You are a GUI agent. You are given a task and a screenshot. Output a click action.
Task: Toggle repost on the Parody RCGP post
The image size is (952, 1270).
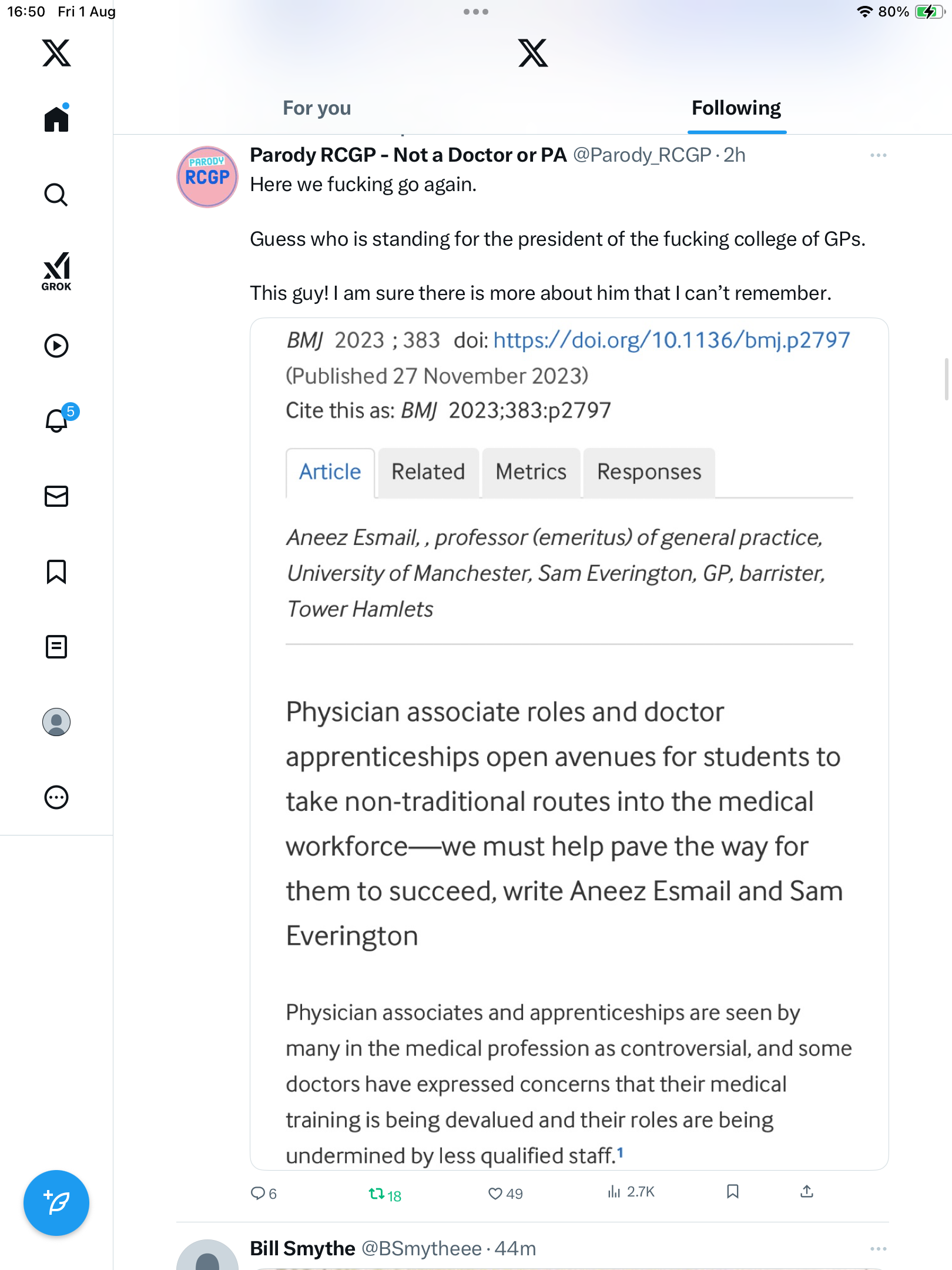[x=377, y=1194]
